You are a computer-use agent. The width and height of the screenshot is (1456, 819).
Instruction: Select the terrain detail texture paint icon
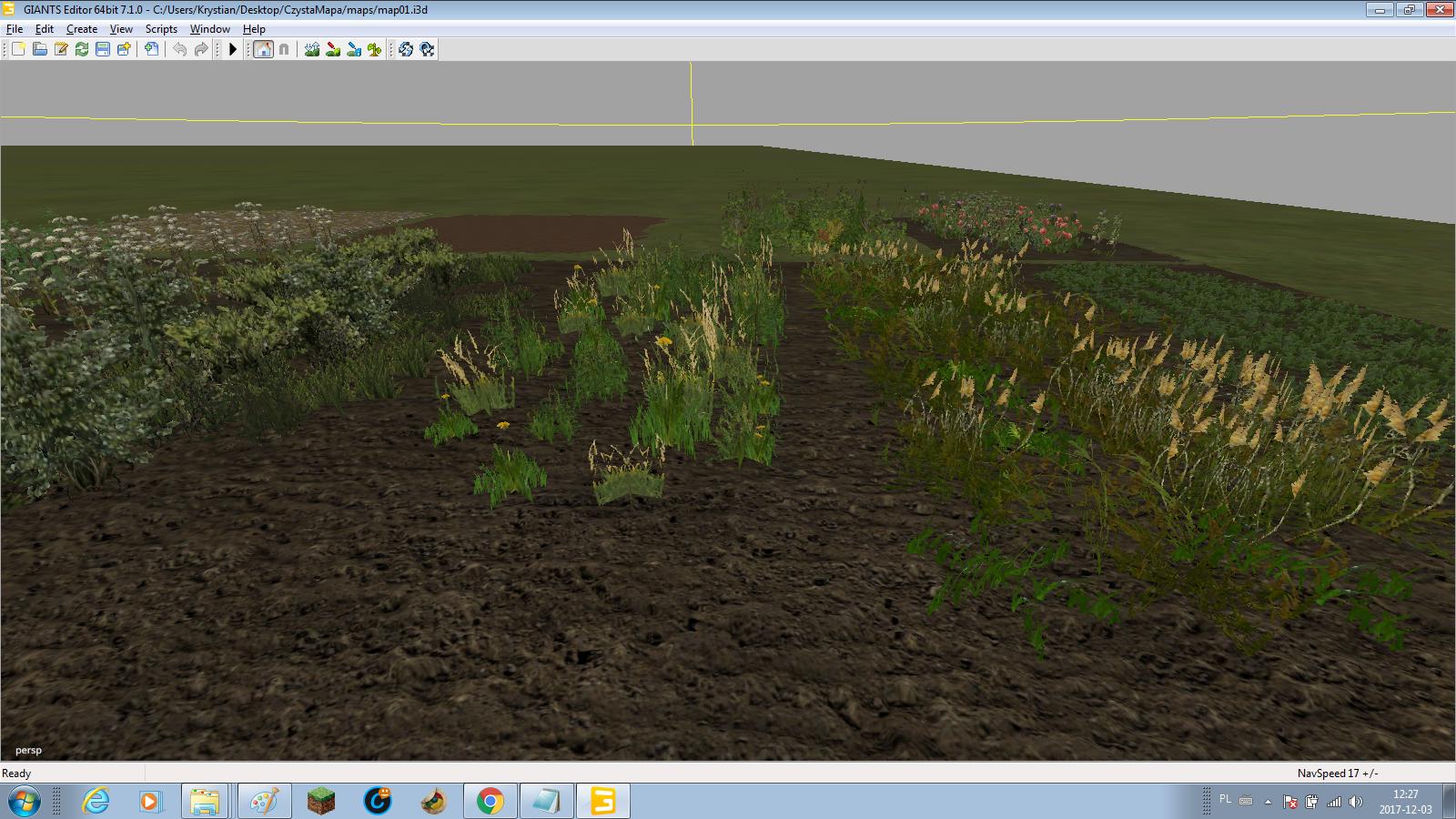[333, 49]
